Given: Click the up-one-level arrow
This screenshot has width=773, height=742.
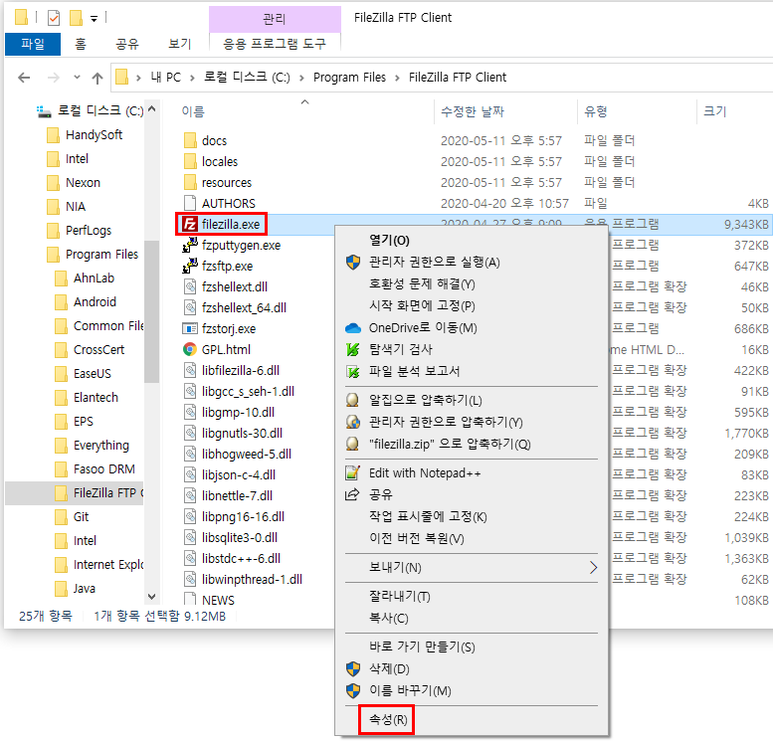Looking at the screenshot, I should click(97, 78).
